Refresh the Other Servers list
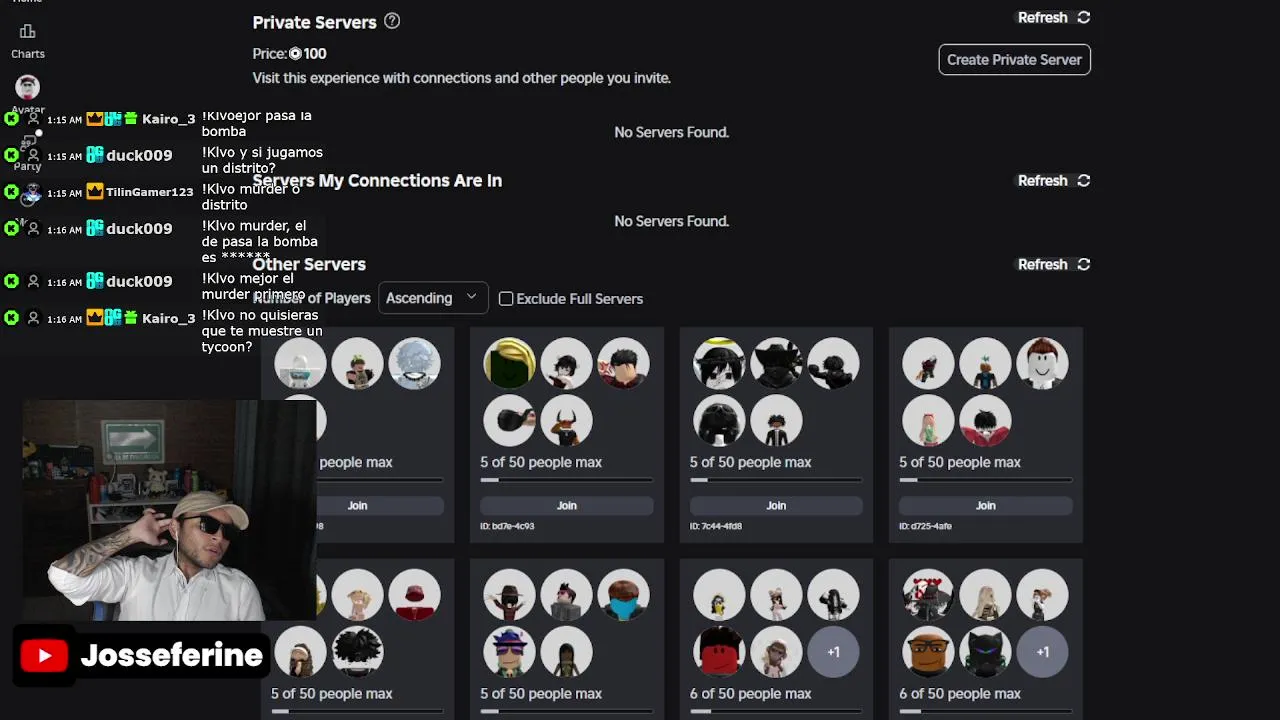This screenshot has width=1280, height=720. tap(1054, 265)
